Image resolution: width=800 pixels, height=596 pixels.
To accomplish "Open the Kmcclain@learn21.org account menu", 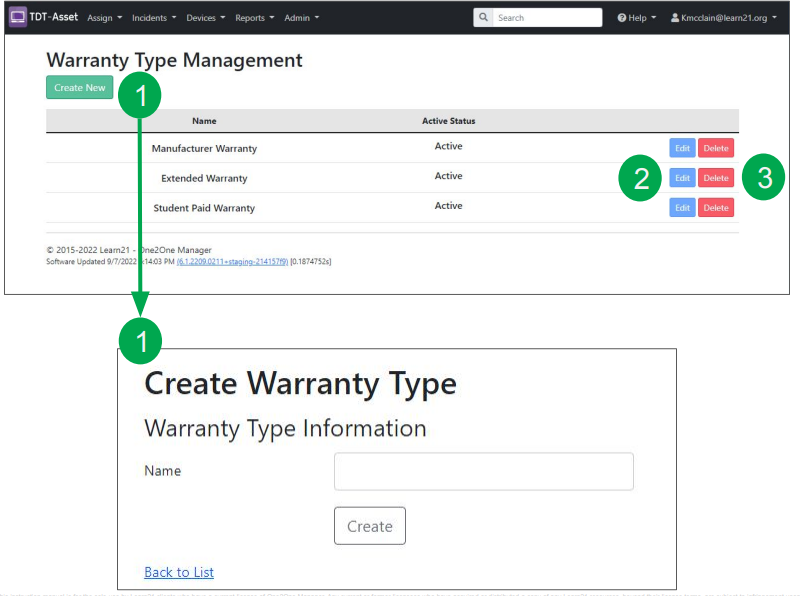I will [723, 18].
